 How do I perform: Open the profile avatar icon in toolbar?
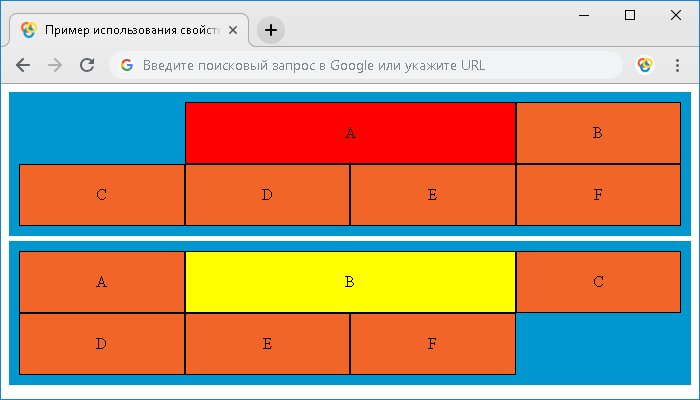645,65
